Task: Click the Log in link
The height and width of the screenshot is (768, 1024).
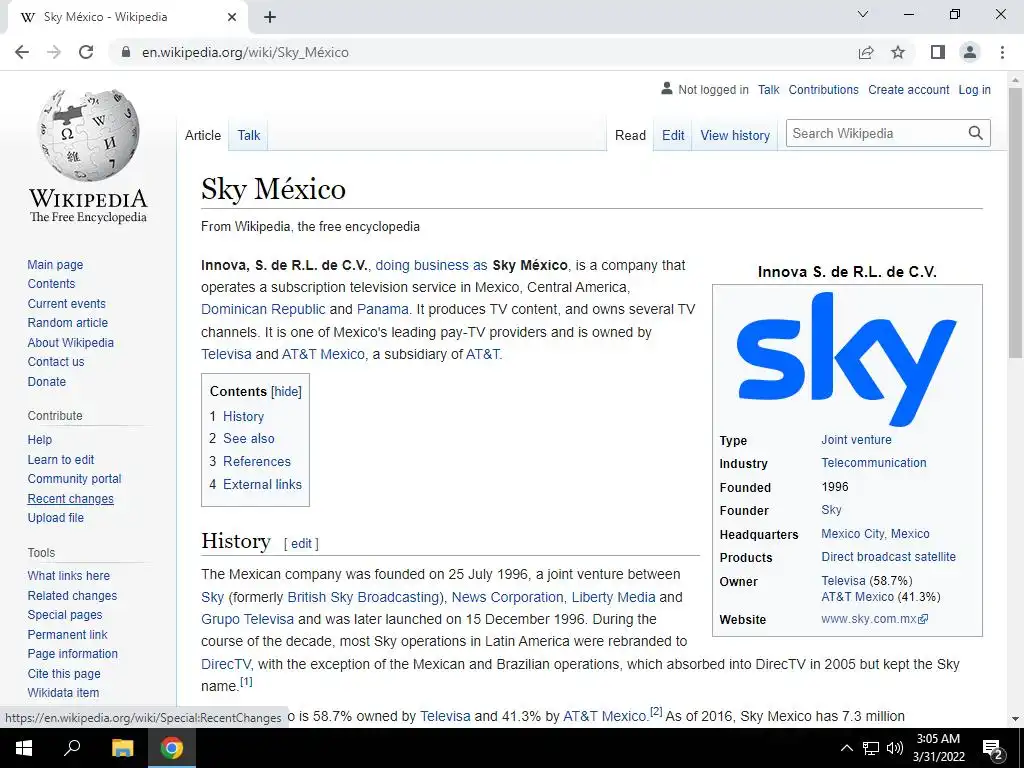Action: pos(974,89)
